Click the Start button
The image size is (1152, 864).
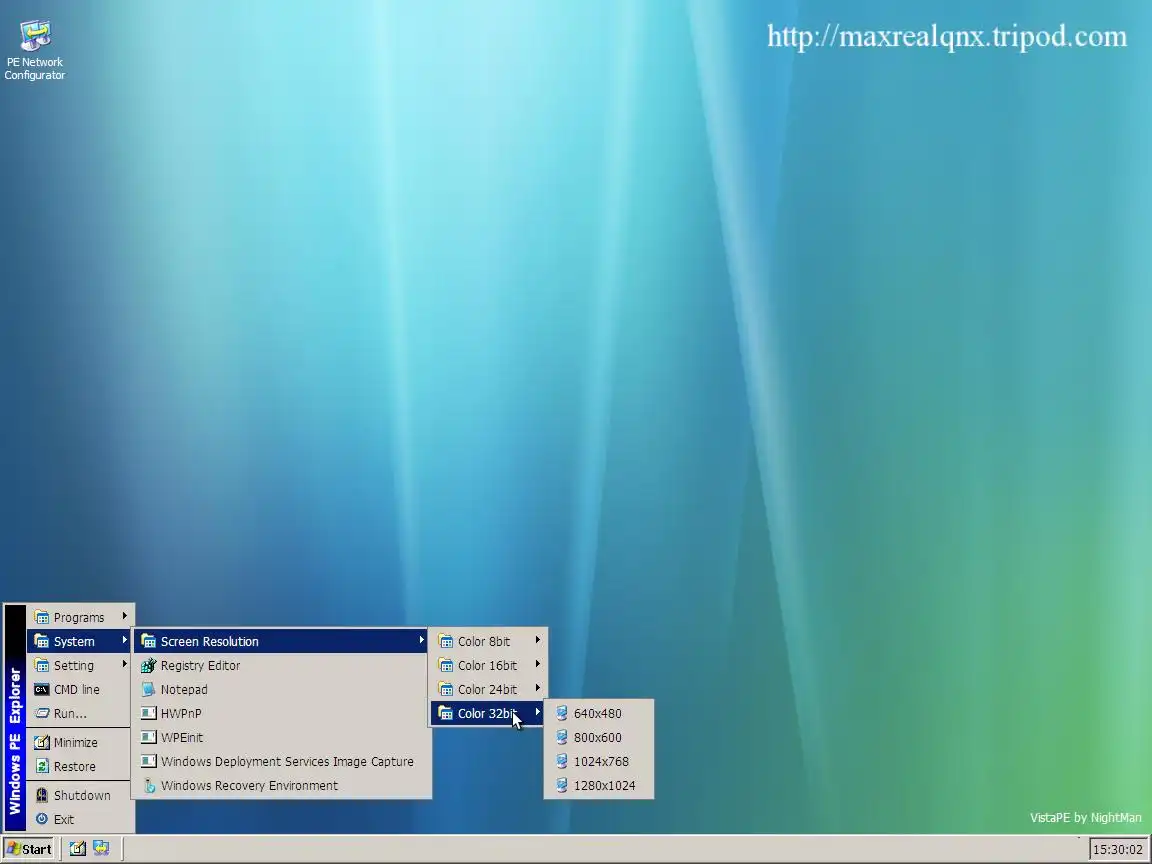coord(29,849)
